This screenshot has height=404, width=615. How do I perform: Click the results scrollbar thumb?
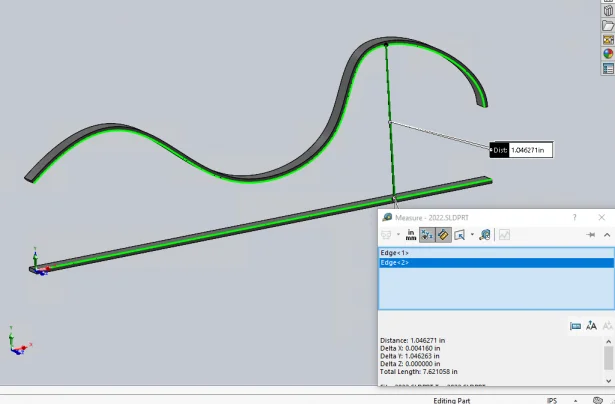point(608,359)
